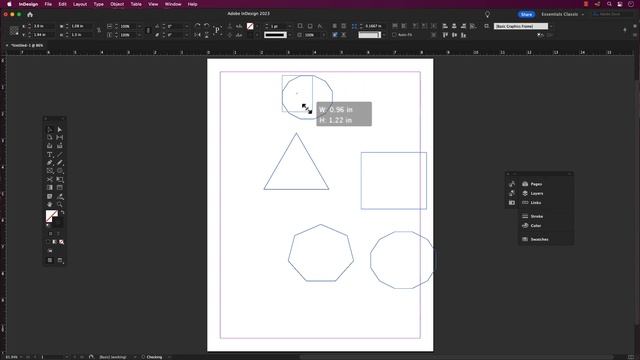This screenshot has height=360, width=640.
Task: Open the Window menu
Action: 173,4
